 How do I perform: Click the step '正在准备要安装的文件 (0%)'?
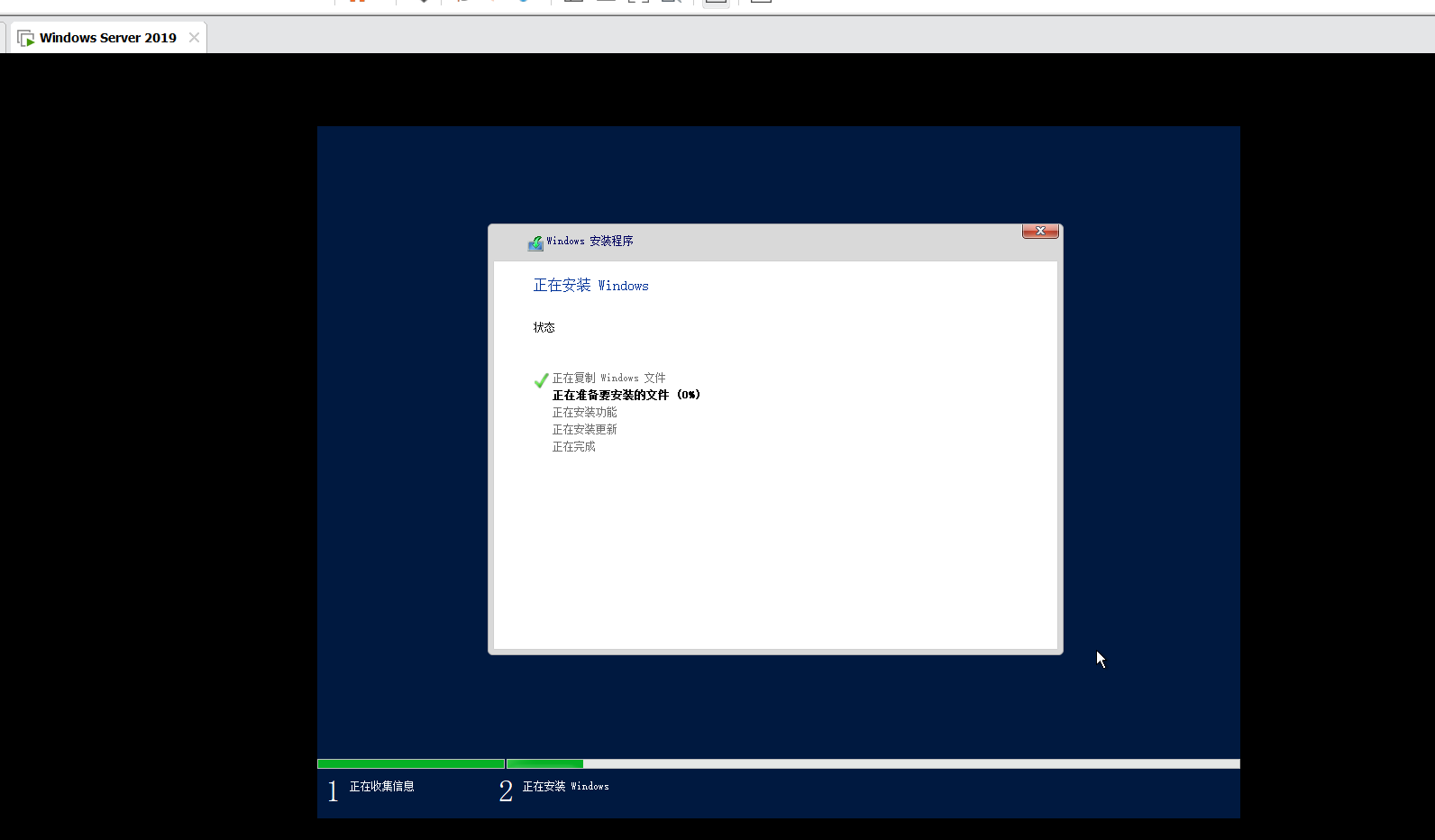[626, 396]
